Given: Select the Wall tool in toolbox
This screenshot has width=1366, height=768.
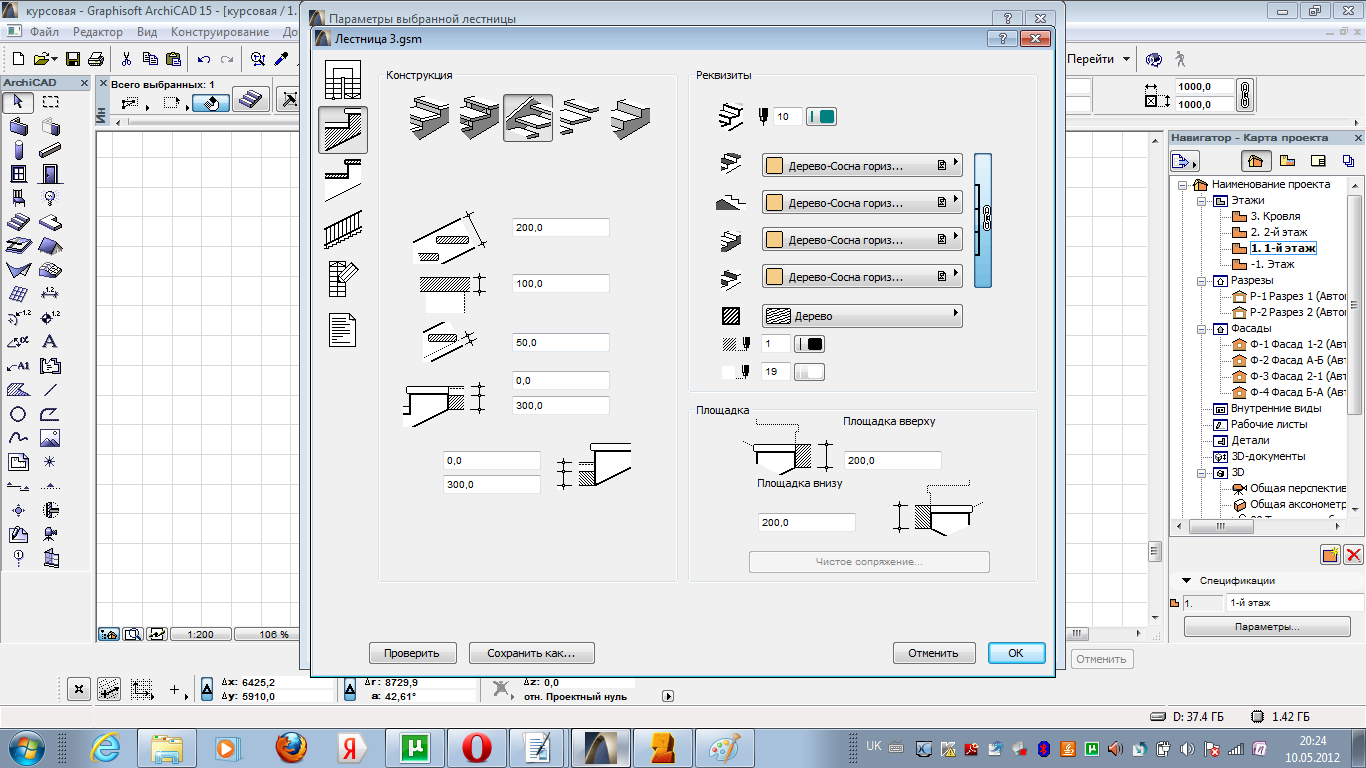Looking at the screenshot, I should click(x=18, y=127).
